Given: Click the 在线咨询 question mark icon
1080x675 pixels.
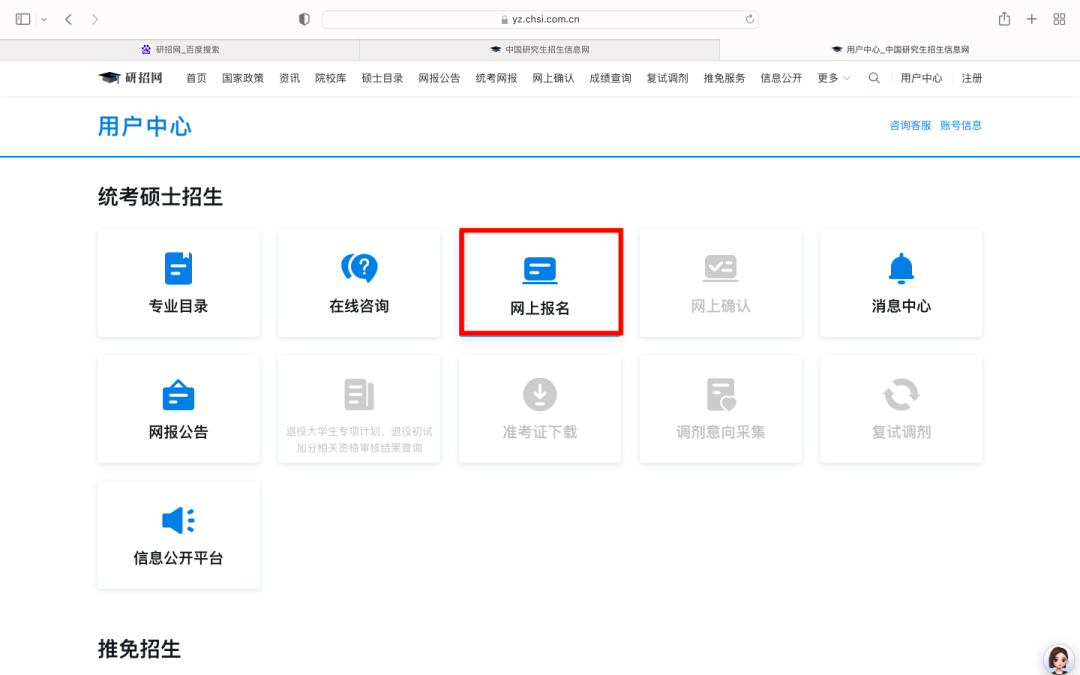Looking at the screenshot, I should (x=359, y=268).
